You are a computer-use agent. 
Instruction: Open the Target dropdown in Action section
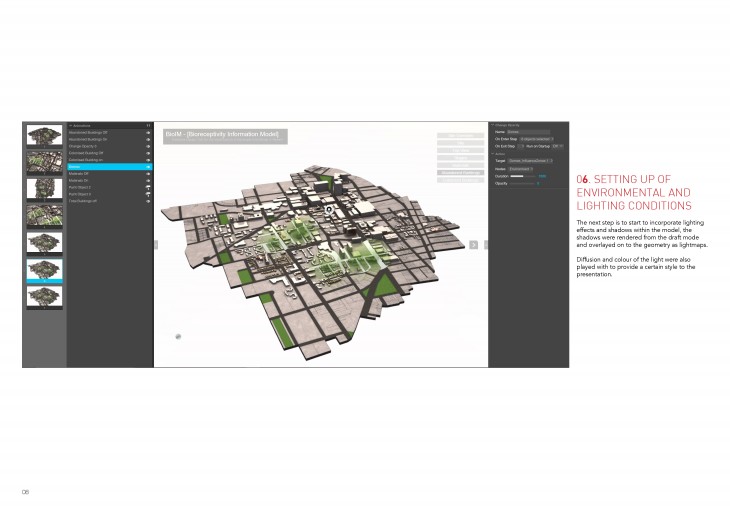[x=530, y=160]
